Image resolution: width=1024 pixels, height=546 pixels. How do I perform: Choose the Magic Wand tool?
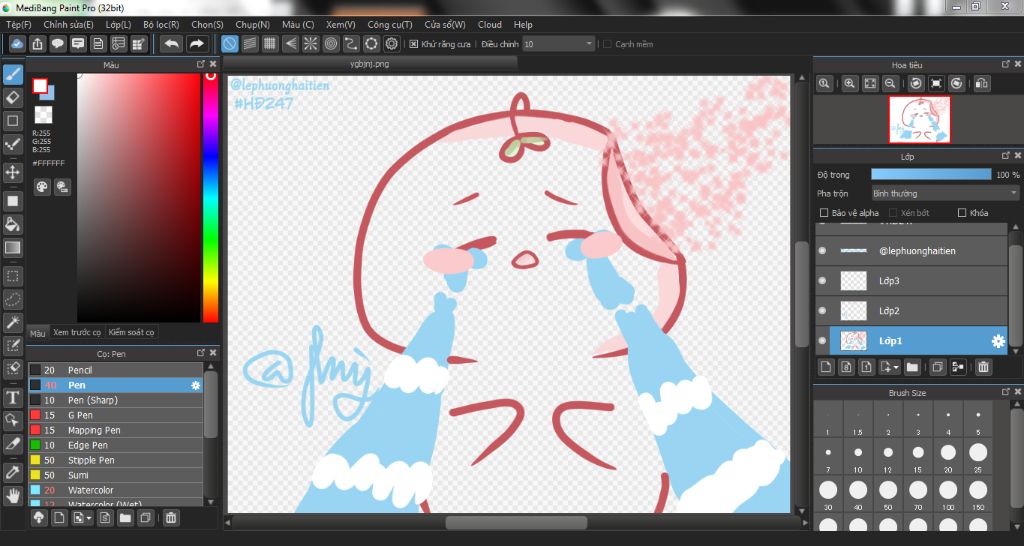[x=12, y=321]
